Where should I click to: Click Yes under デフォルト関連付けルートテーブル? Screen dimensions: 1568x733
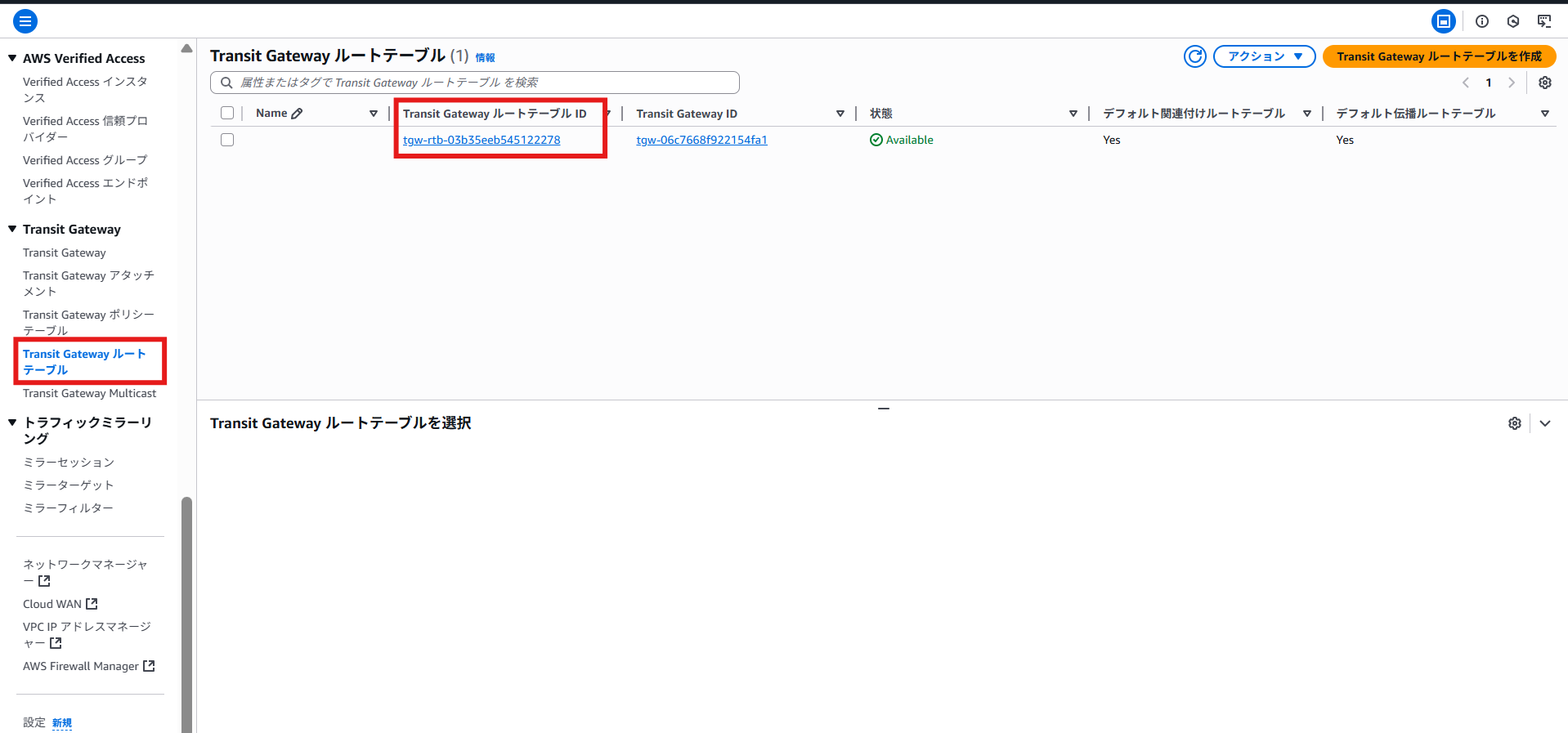tap(1112, 140)
